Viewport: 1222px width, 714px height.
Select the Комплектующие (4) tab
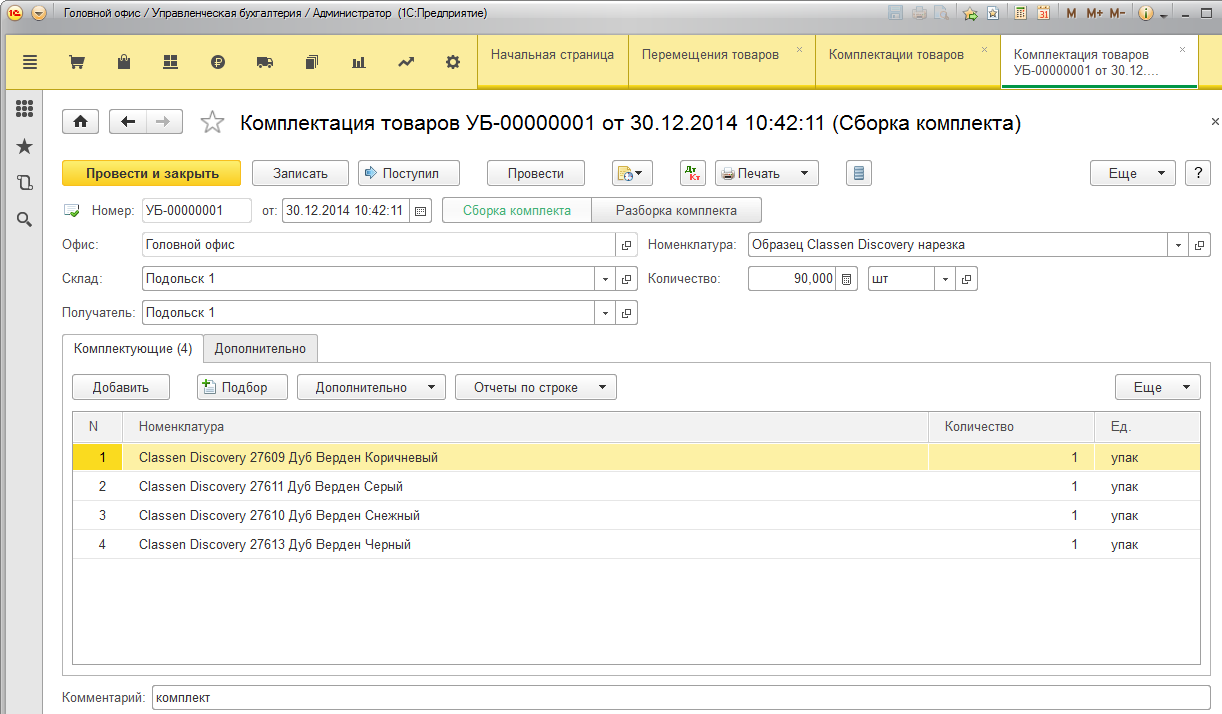(133, 349)
